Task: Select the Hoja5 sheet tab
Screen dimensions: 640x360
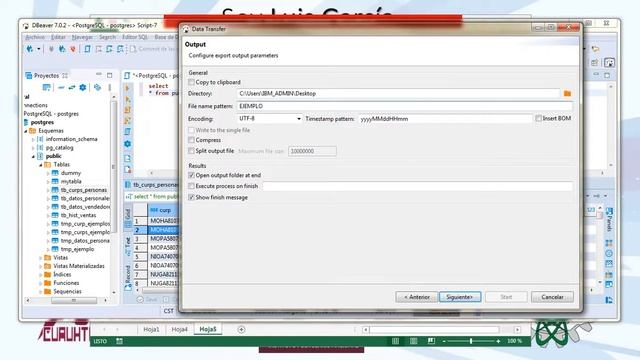Action: pos(208,329)
